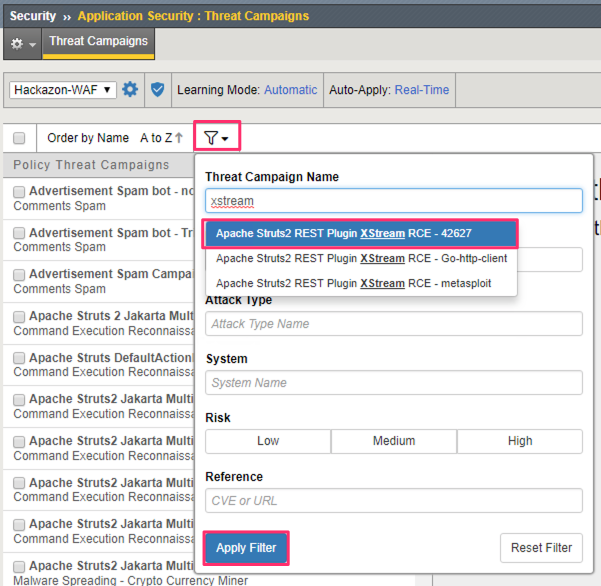Select the Medium risk option
Image resolution: width=601 pixels, height=586 pixels.
click(x=394, y=441)
